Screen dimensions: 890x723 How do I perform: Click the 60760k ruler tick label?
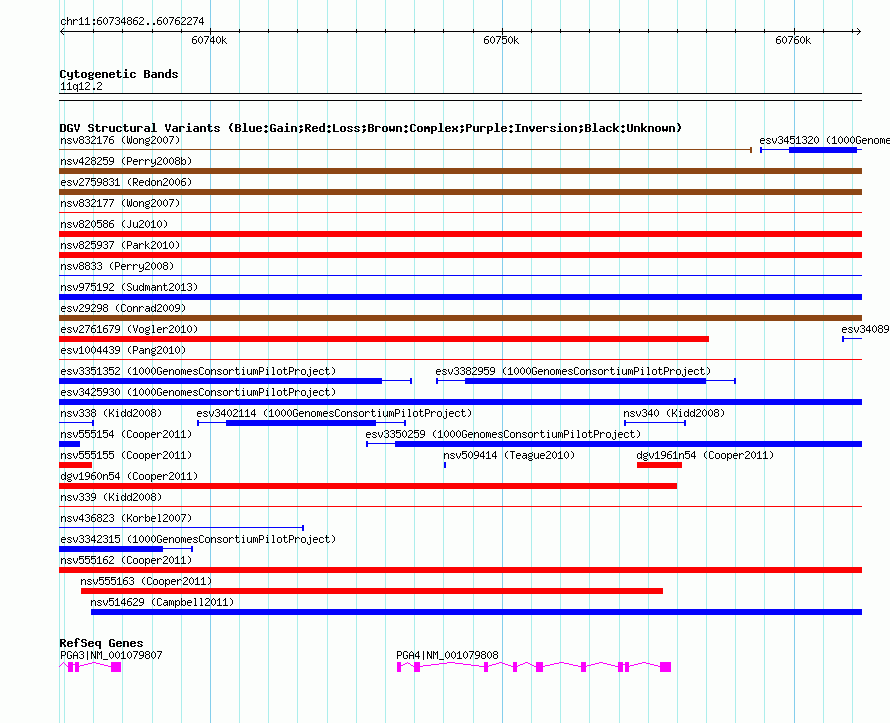coord(792,40)
